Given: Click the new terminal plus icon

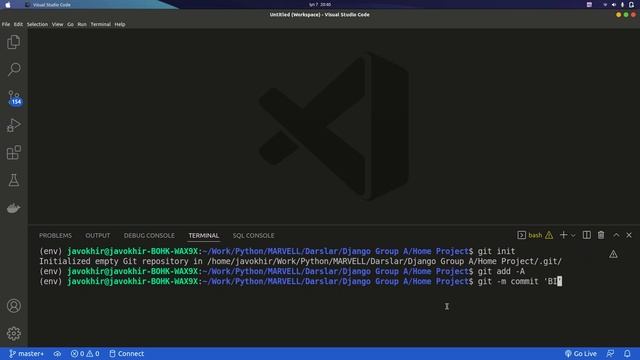Looking at the screenshot, I should [x=563, y=235].
